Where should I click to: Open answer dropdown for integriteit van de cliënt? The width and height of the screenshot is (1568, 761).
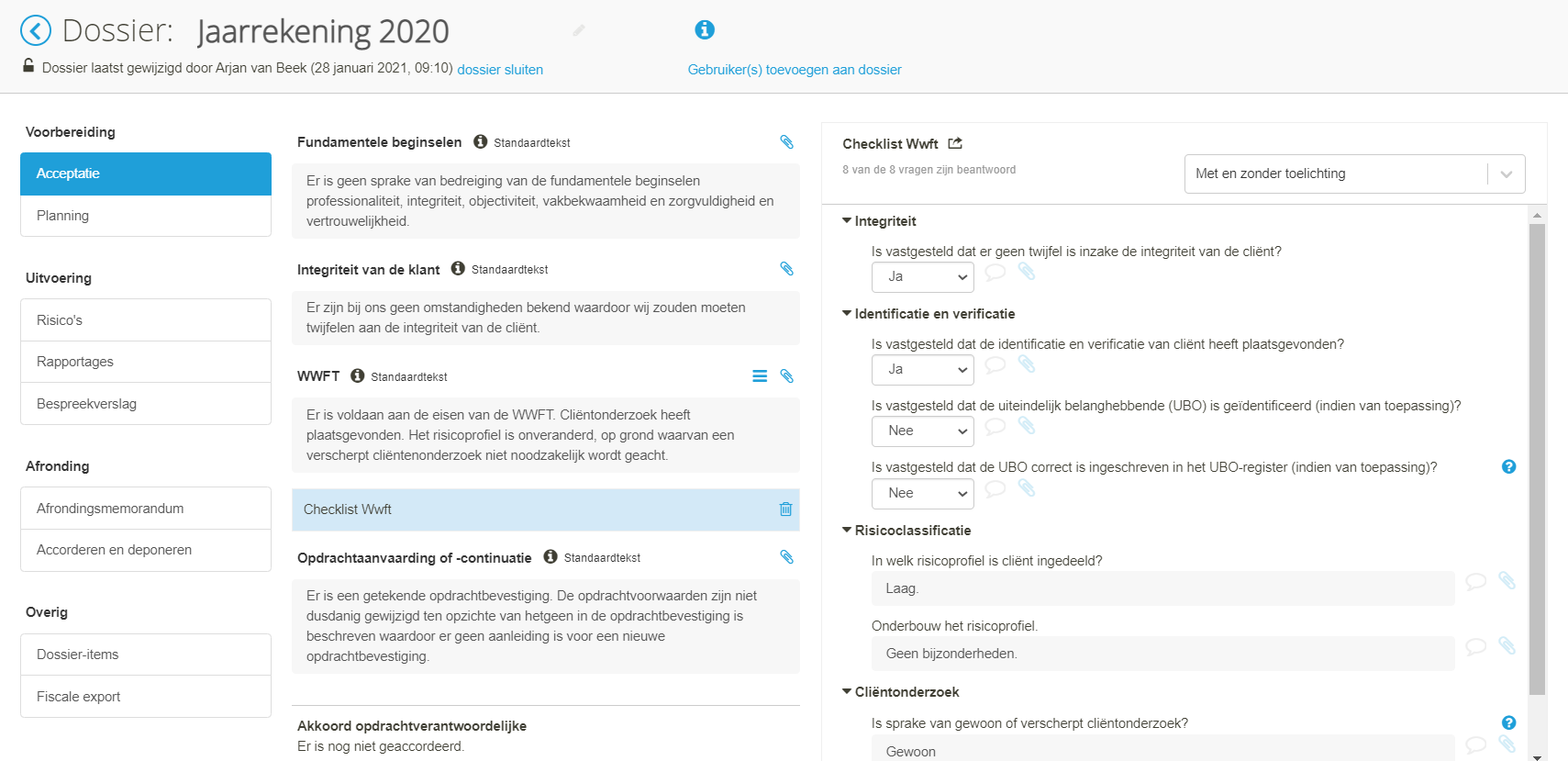click(922, 276)
